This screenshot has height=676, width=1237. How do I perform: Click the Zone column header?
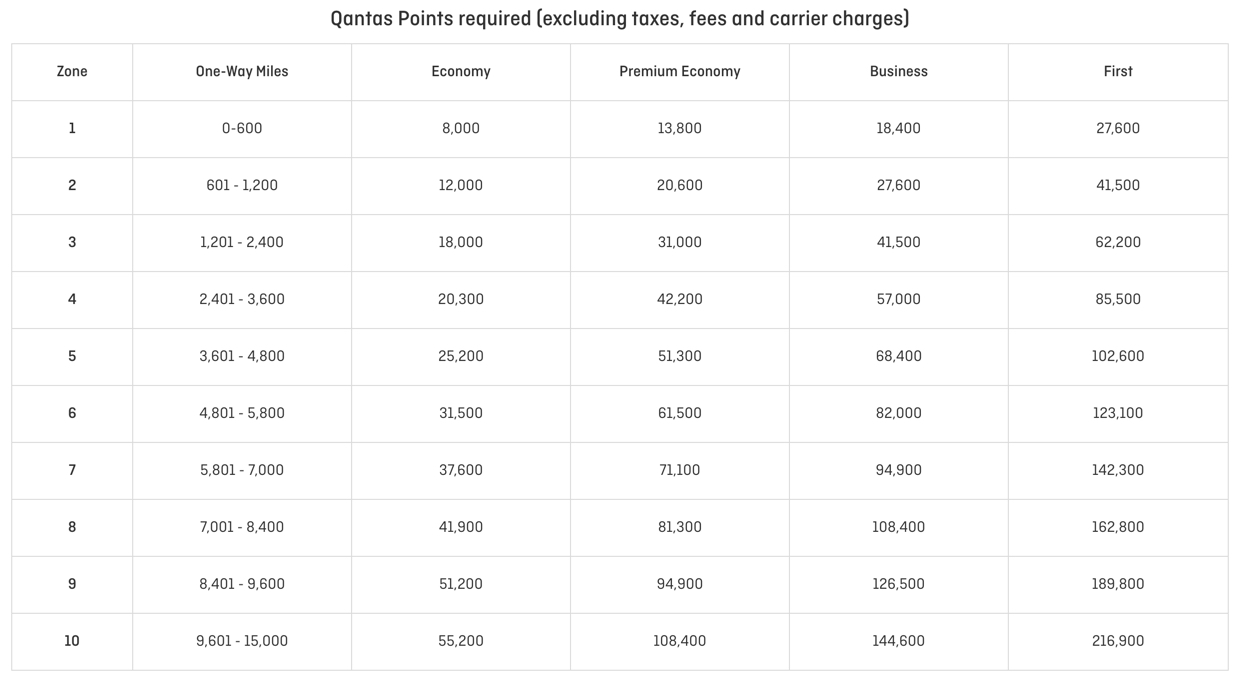point(72,71)
